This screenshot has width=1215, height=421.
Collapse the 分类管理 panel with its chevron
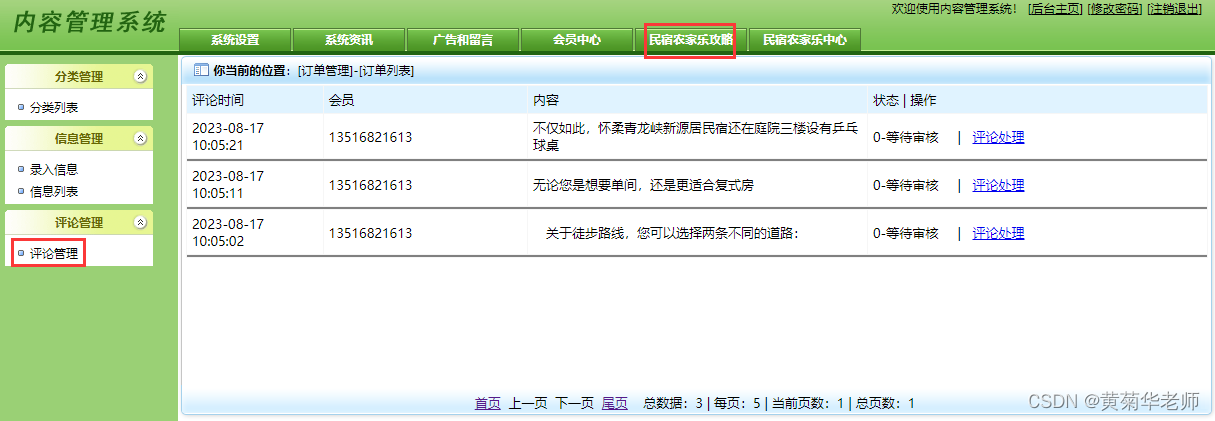[141, 76]
